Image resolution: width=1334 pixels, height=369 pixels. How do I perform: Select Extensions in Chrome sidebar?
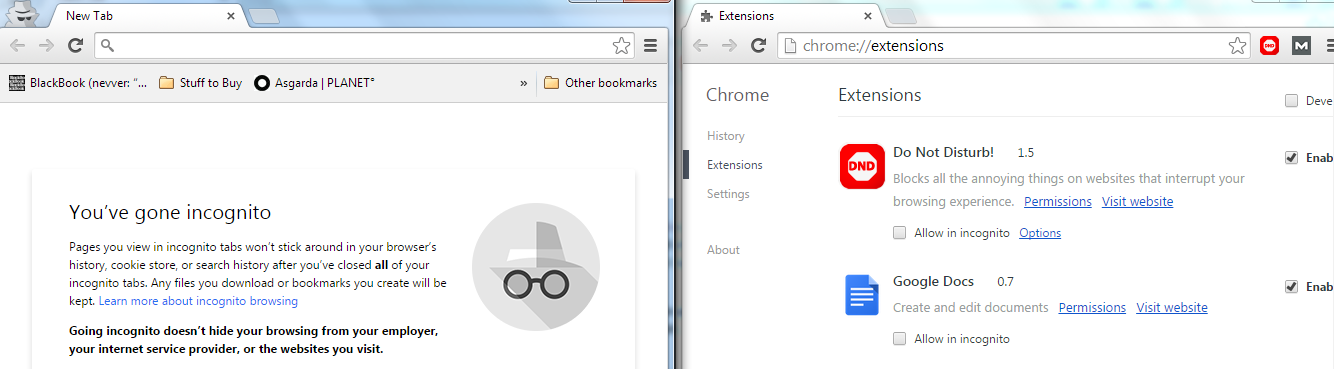(x=734, y=165)
